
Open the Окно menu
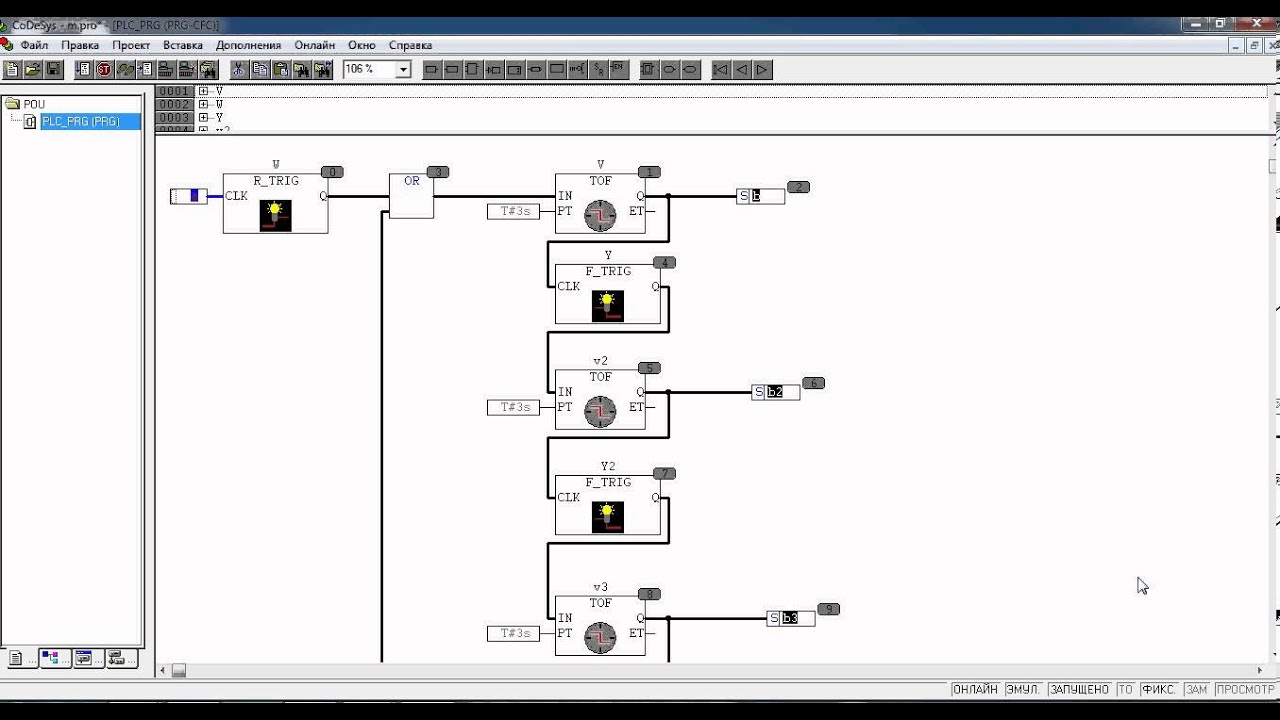[x=362, y=45]
